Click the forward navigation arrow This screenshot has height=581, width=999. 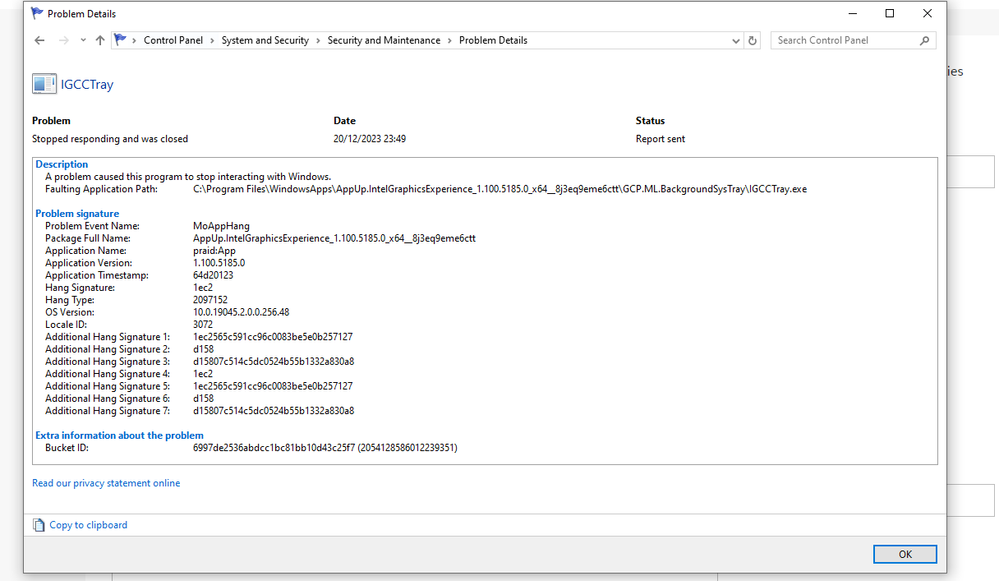pos(63,40)
